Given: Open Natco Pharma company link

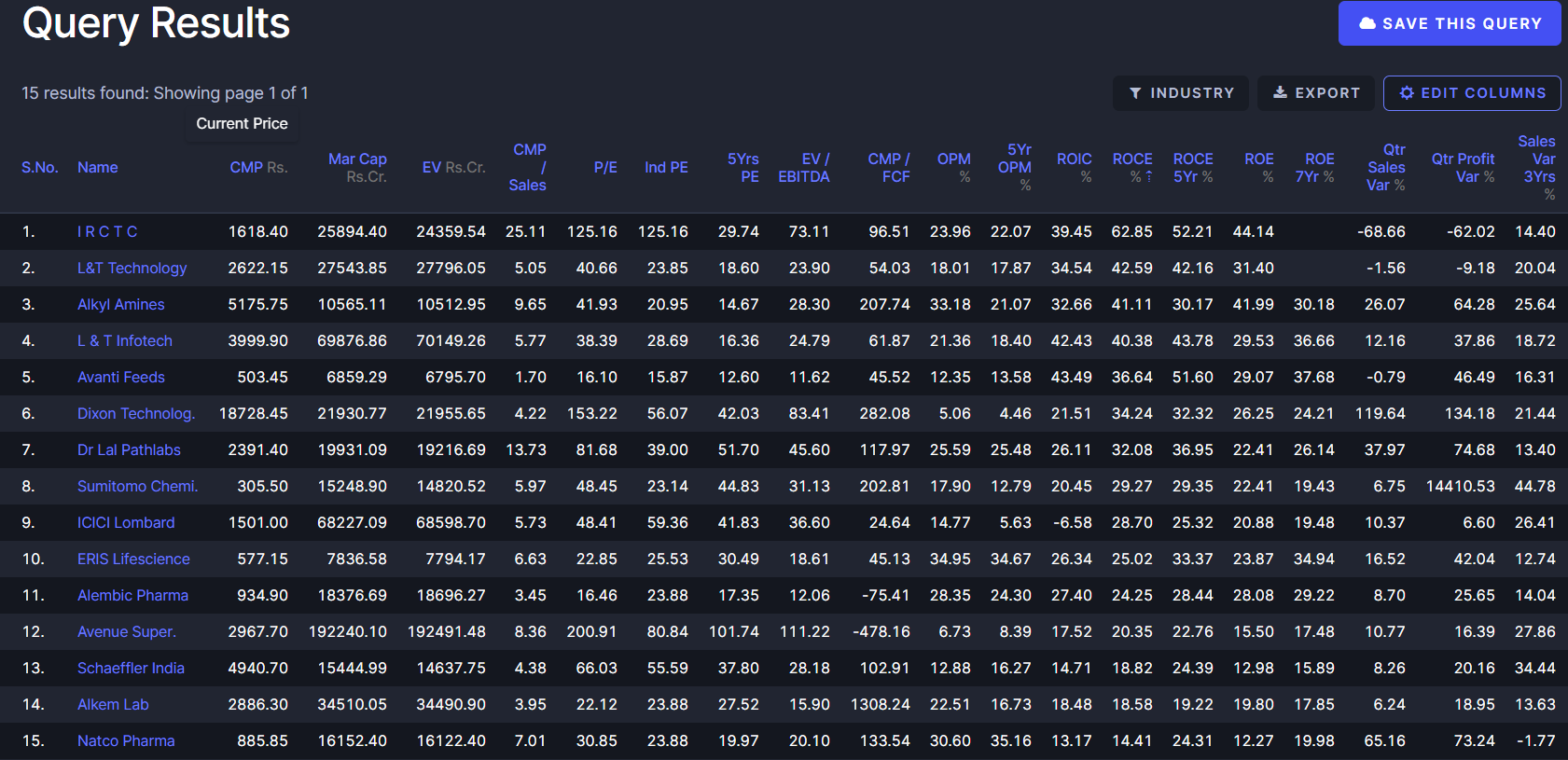Looking at the screenshot, I should point(126,740).
